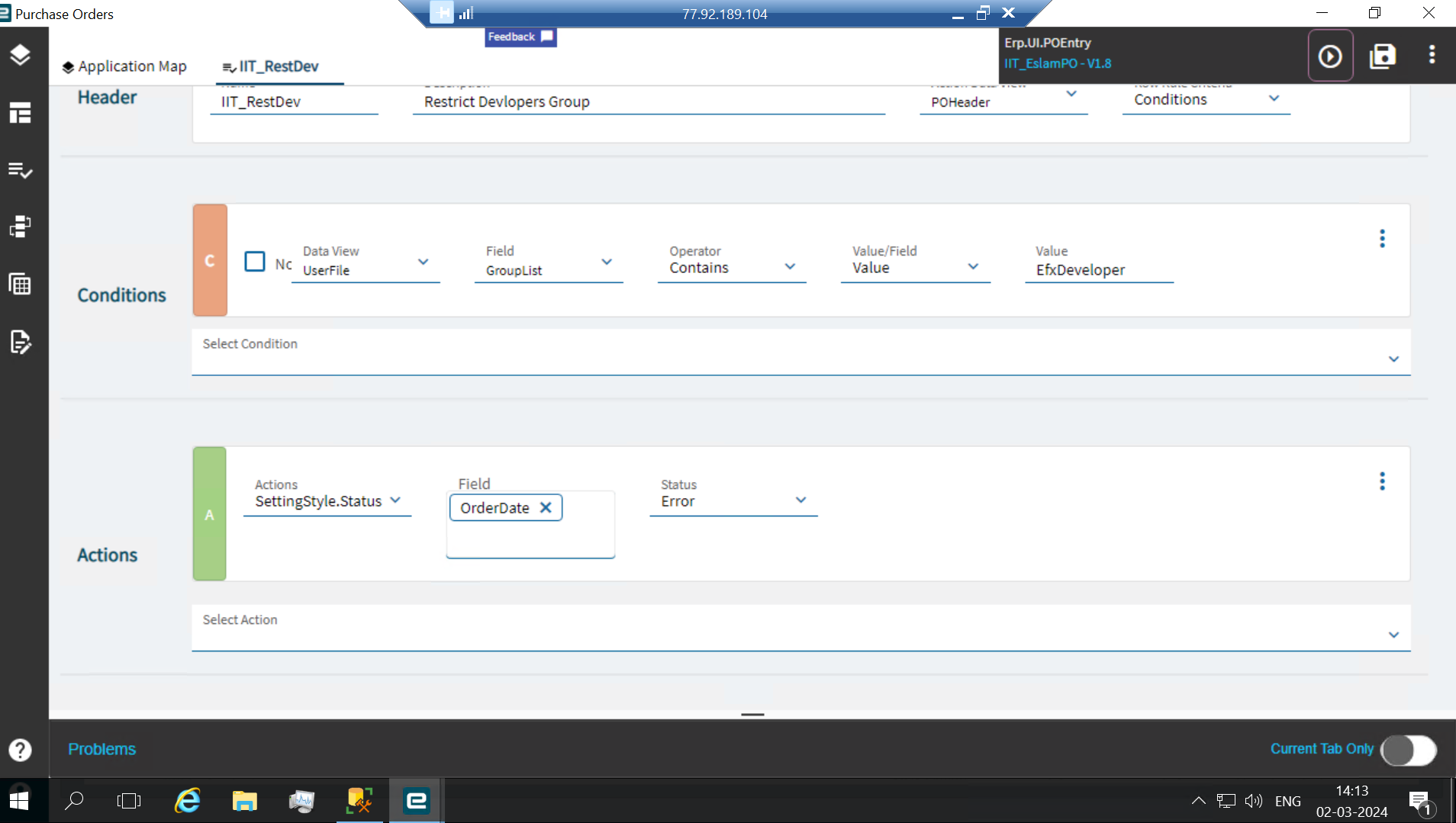Select the IIT_RestDev tab
The height and width of the screenshot is (823, 1456).
(279, 66)
